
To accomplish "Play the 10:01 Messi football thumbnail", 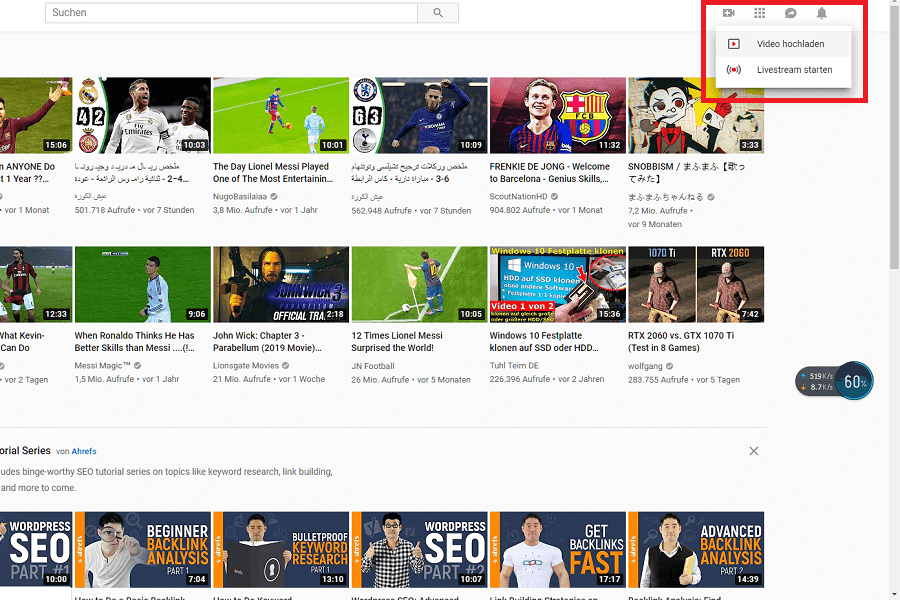I will point(281,115).
